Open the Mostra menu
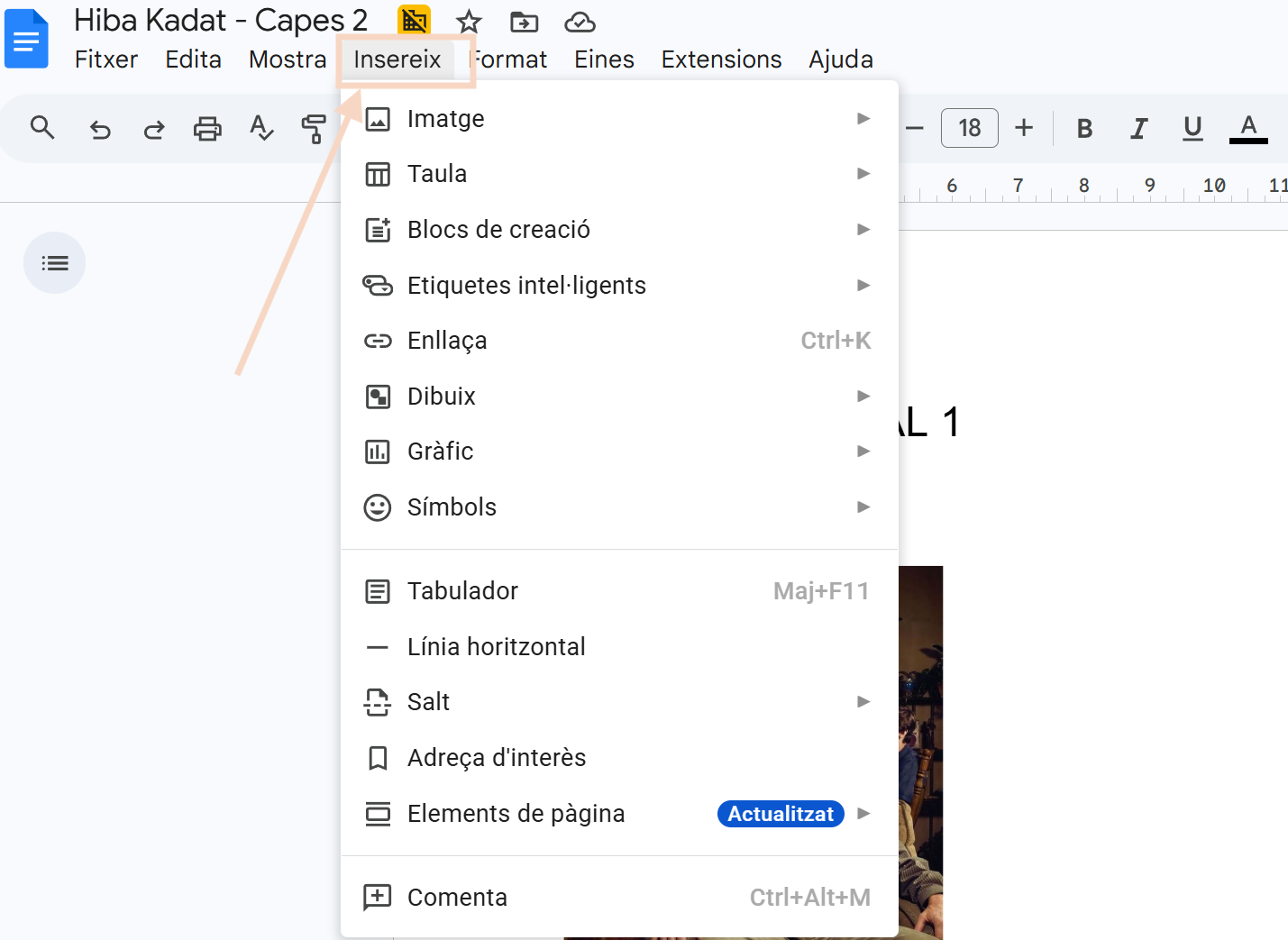The image size is (1288, 940). tap(288, 59)
